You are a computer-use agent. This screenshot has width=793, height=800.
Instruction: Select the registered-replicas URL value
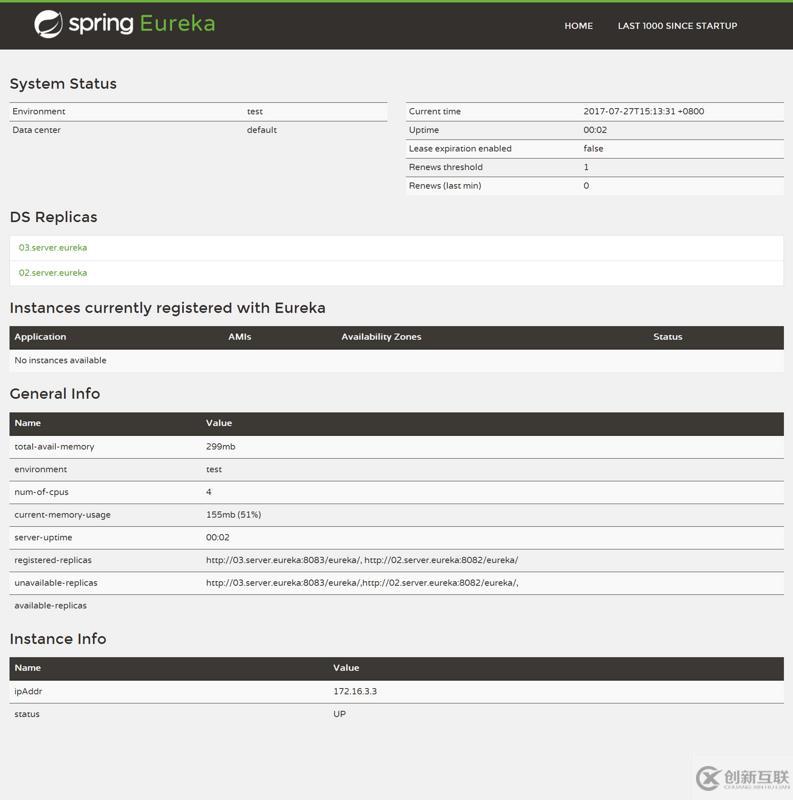coord(362,560)
